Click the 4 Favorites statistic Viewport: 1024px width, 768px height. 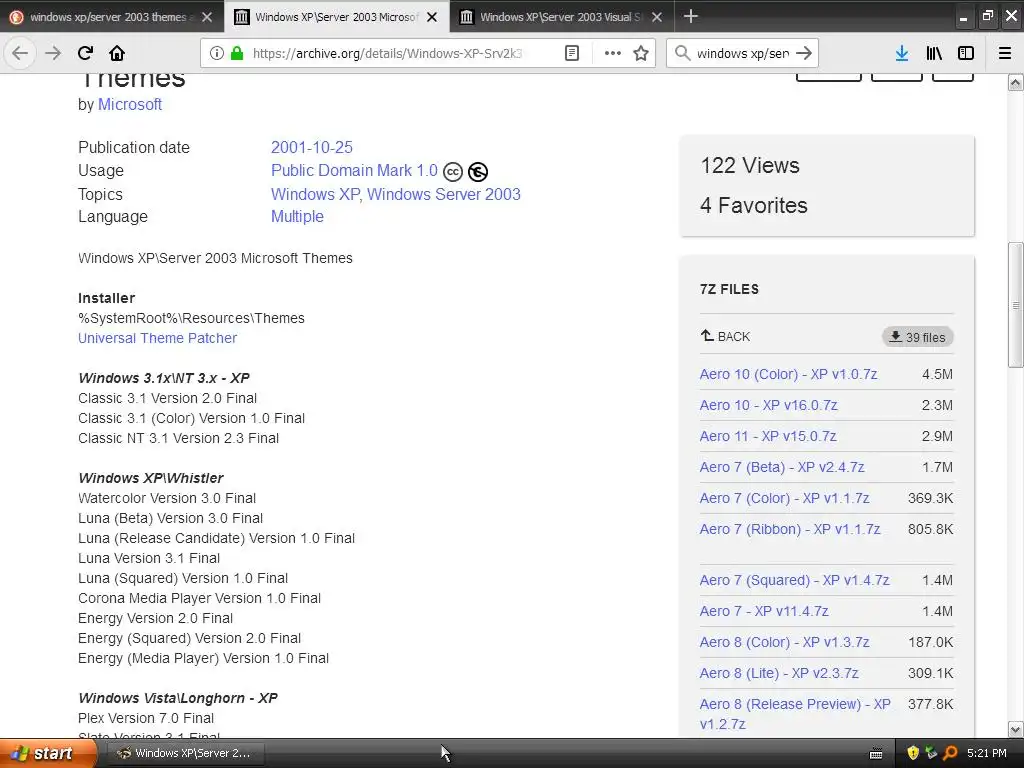pos(754,206)
